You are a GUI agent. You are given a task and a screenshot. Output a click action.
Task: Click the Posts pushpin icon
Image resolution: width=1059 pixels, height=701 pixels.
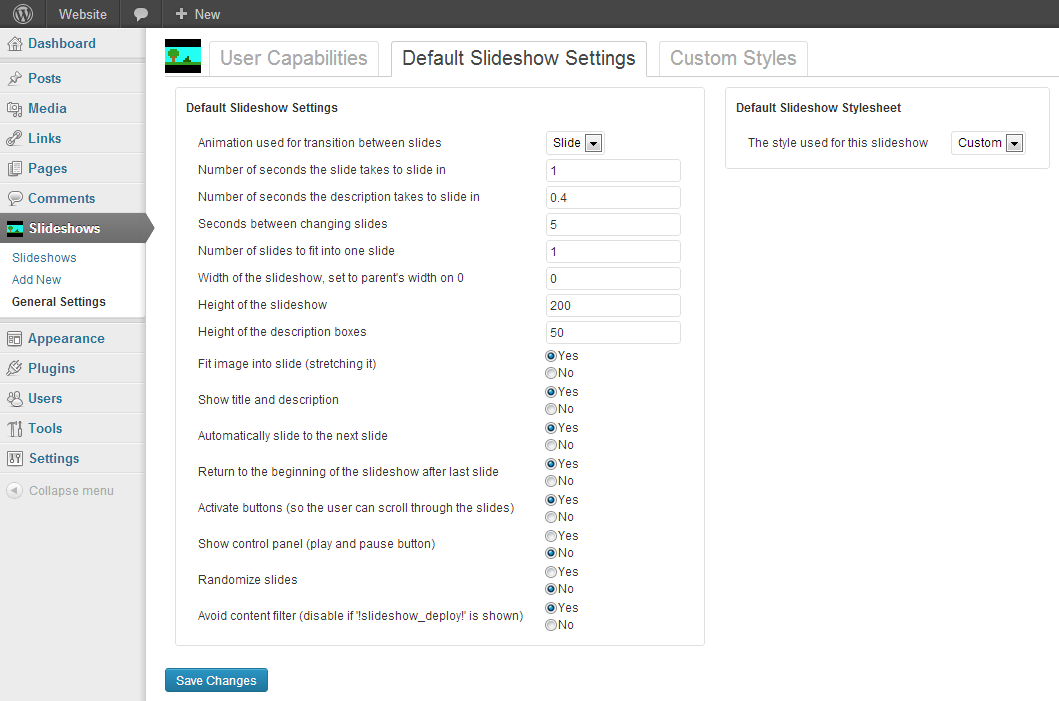pyautogui.click(x=14, y=78)
